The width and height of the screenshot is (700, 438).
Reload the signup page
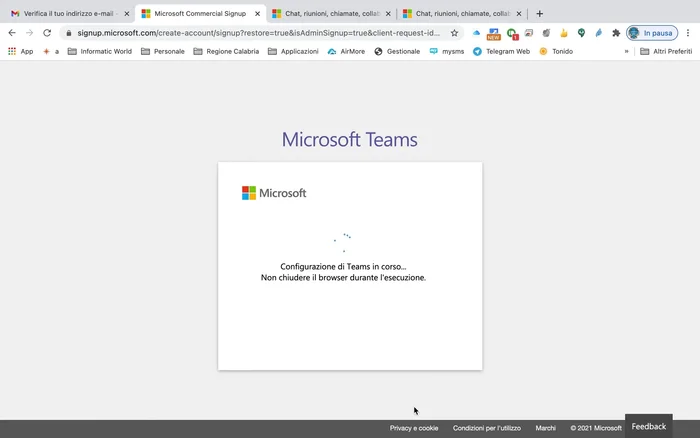point(47,33)
